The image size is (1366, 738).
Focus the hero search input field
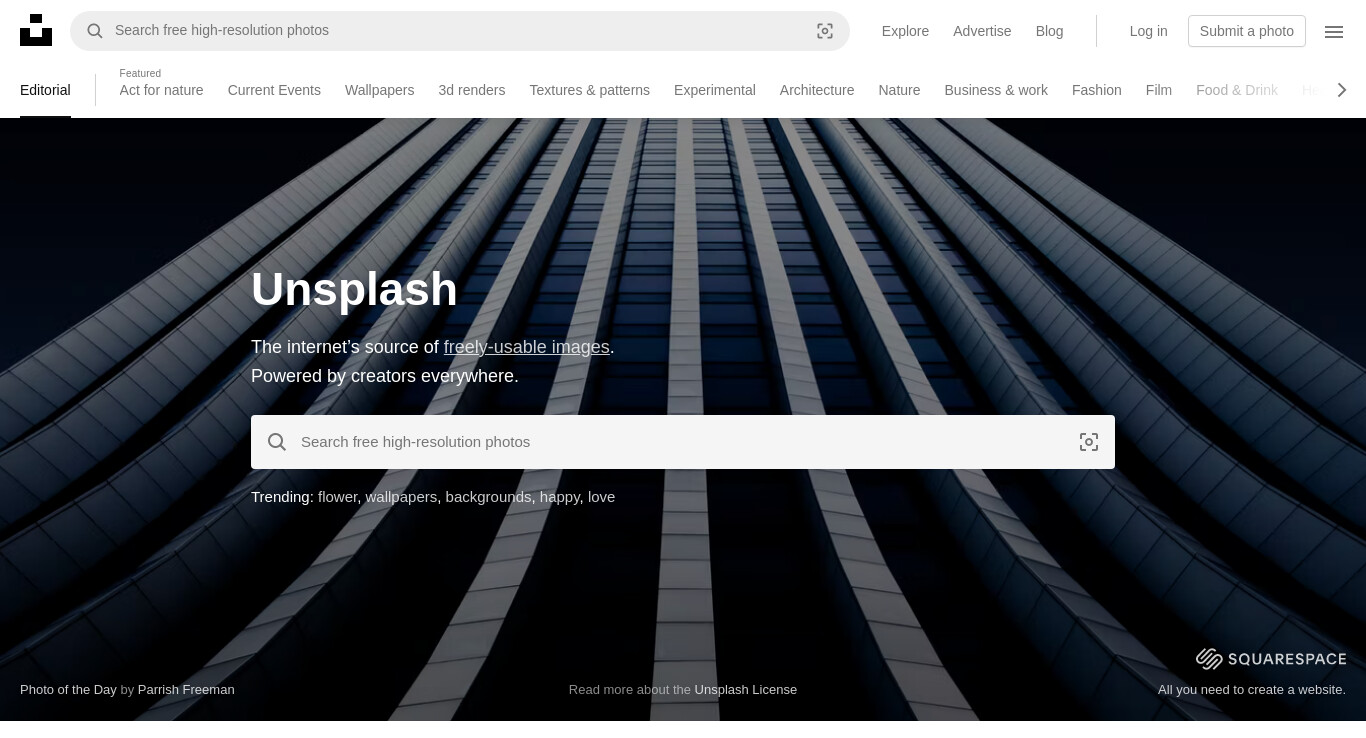(683, 442)
